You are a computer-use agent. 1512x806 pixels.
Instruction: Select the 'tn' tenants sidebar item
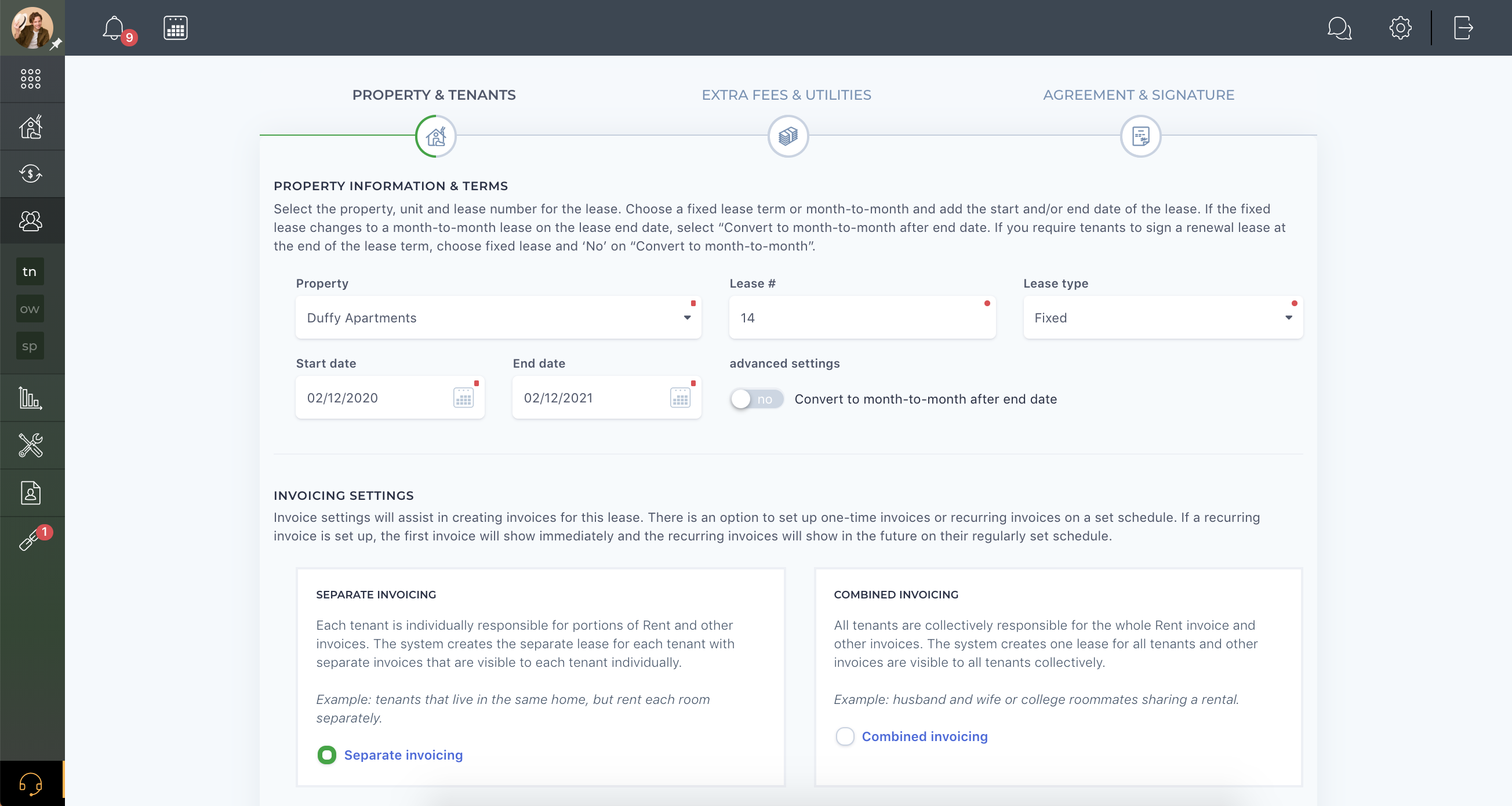[x=30, y=271]
